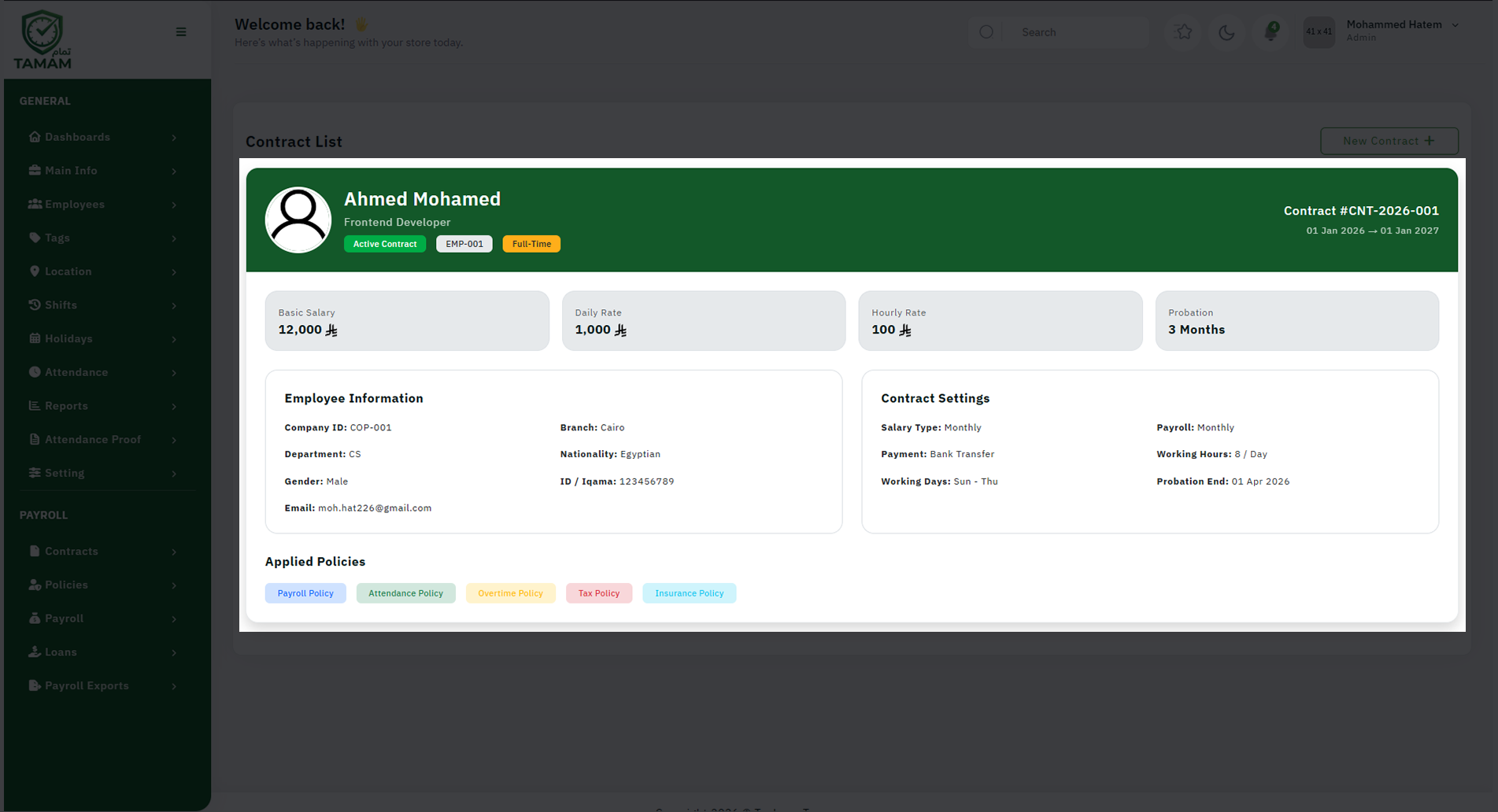Open the Loans menu item

(x=103, y=651)
